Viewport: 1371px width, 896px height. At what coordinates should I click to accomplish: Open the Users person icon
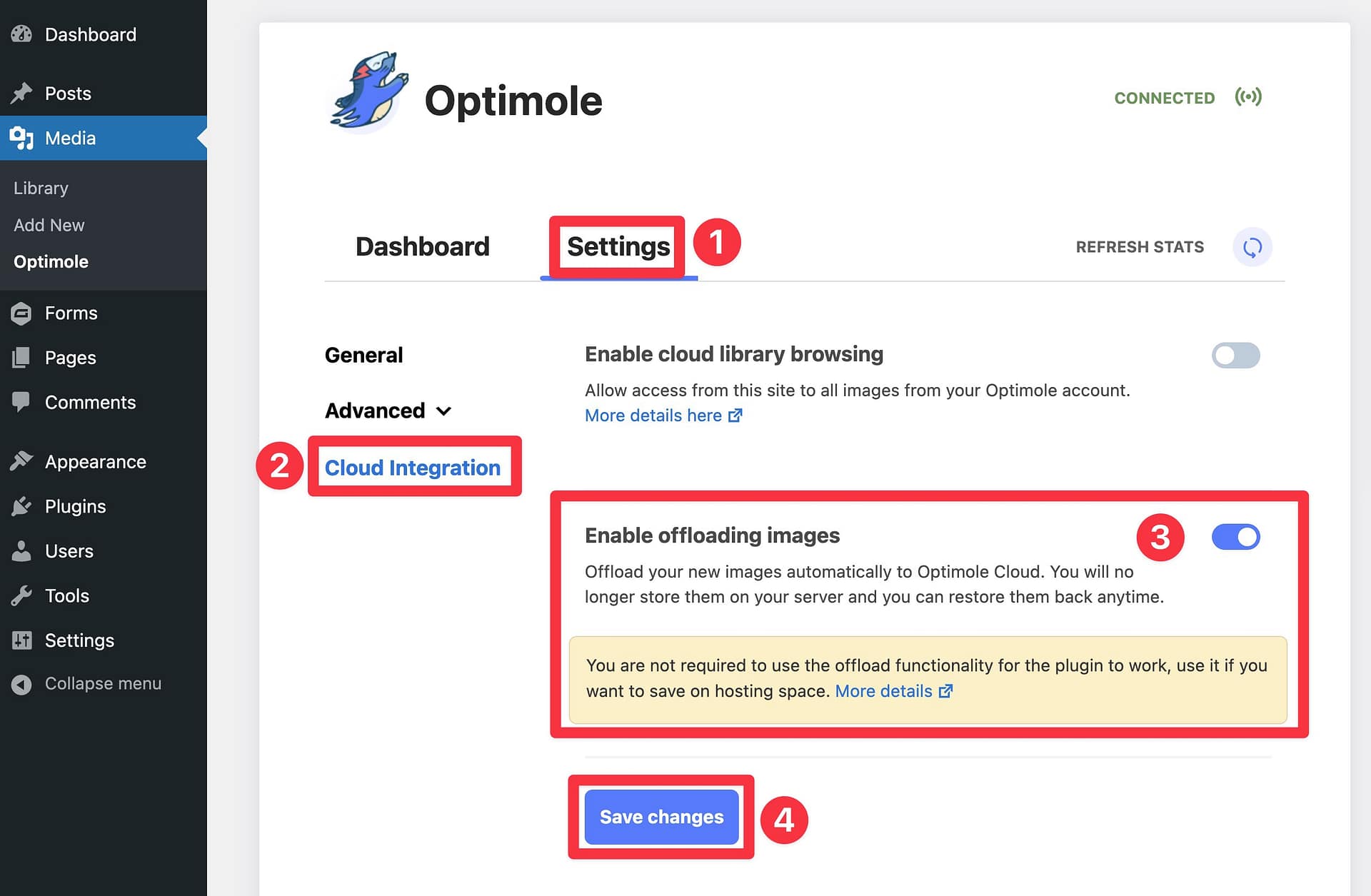click(21, 550)
